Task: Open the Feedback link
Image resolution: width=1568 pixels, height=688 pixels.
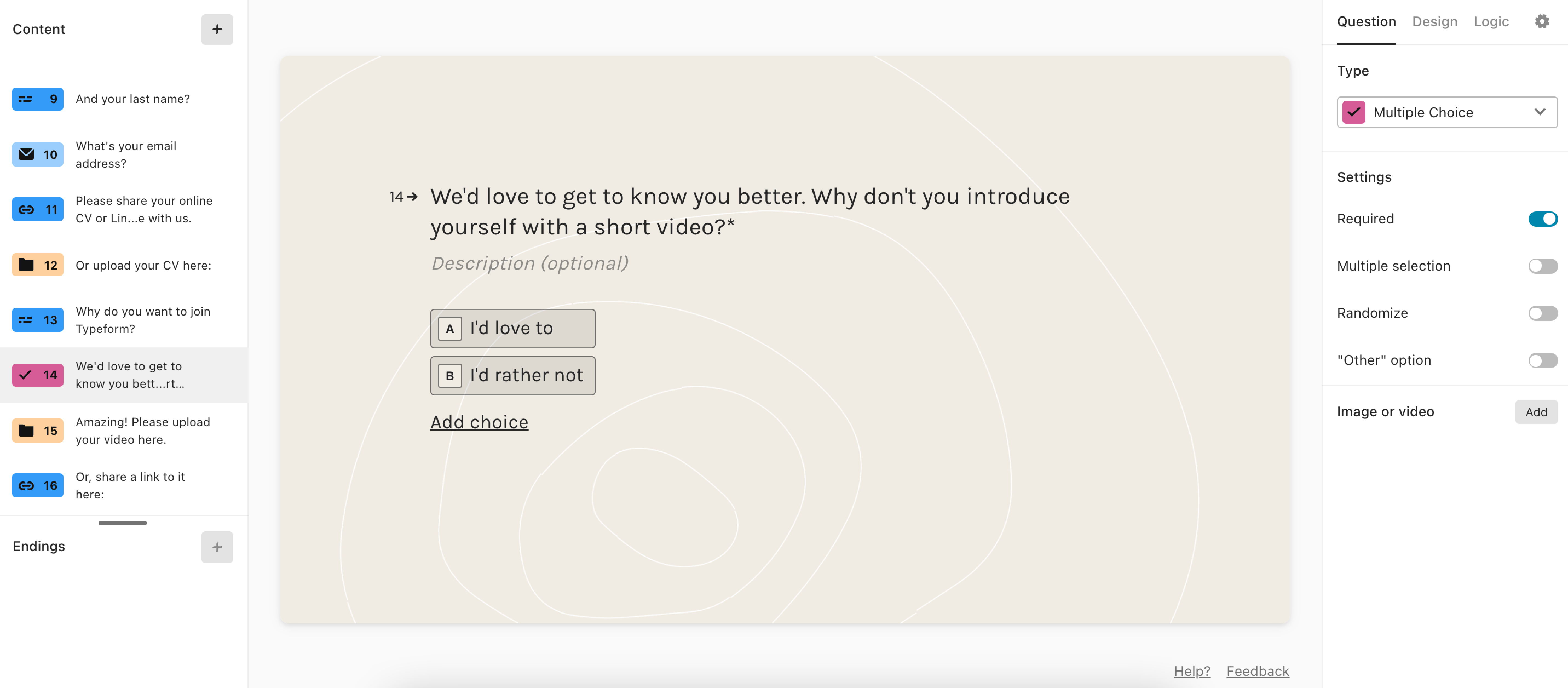Action: 1257,671
